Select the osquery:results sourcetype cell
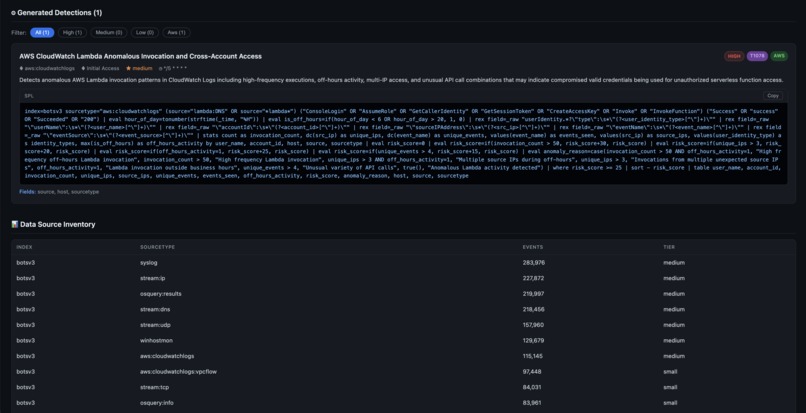 click(x=160, y=294)
